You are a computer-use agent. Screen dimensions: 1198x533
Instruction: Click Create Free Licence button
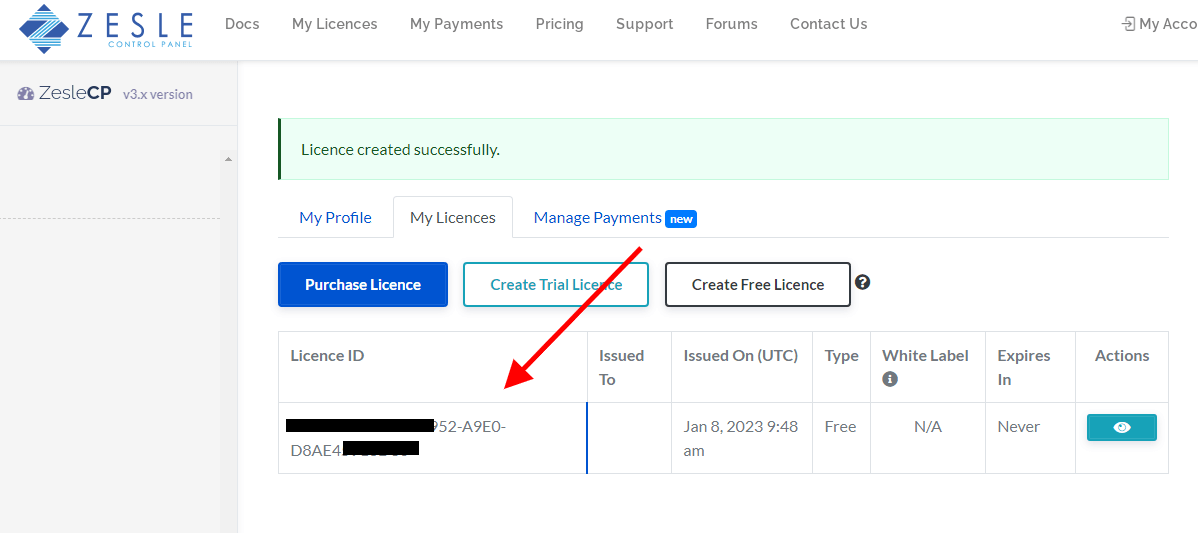tap(758, 285)
